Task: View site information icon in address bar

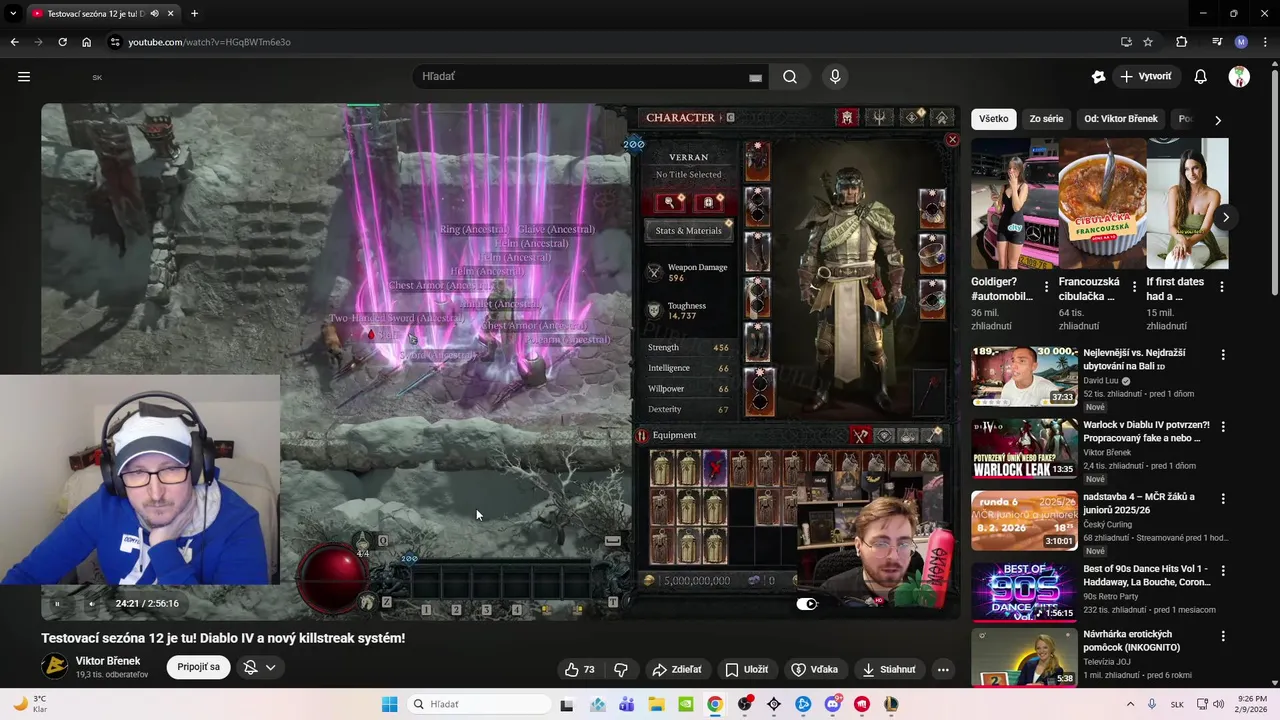Action: (x=115, y=42)
